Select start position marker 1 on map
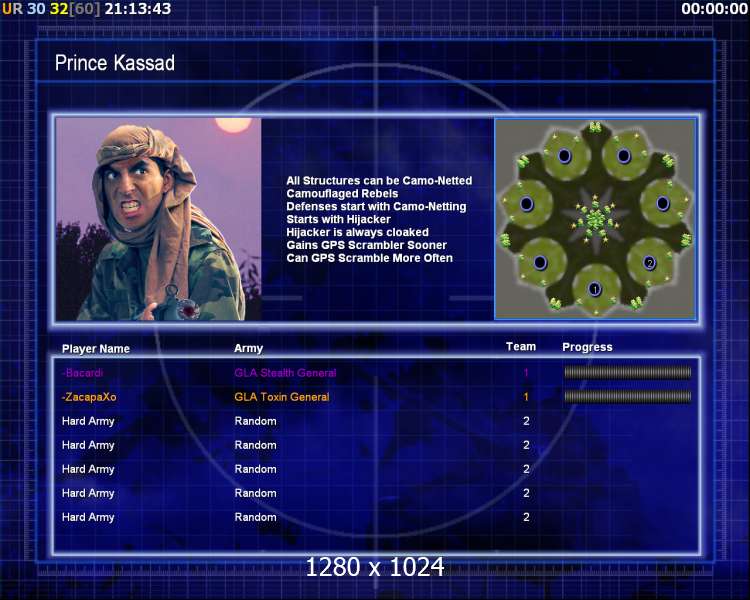Viewport: 750px width, 600px height. 595,289
